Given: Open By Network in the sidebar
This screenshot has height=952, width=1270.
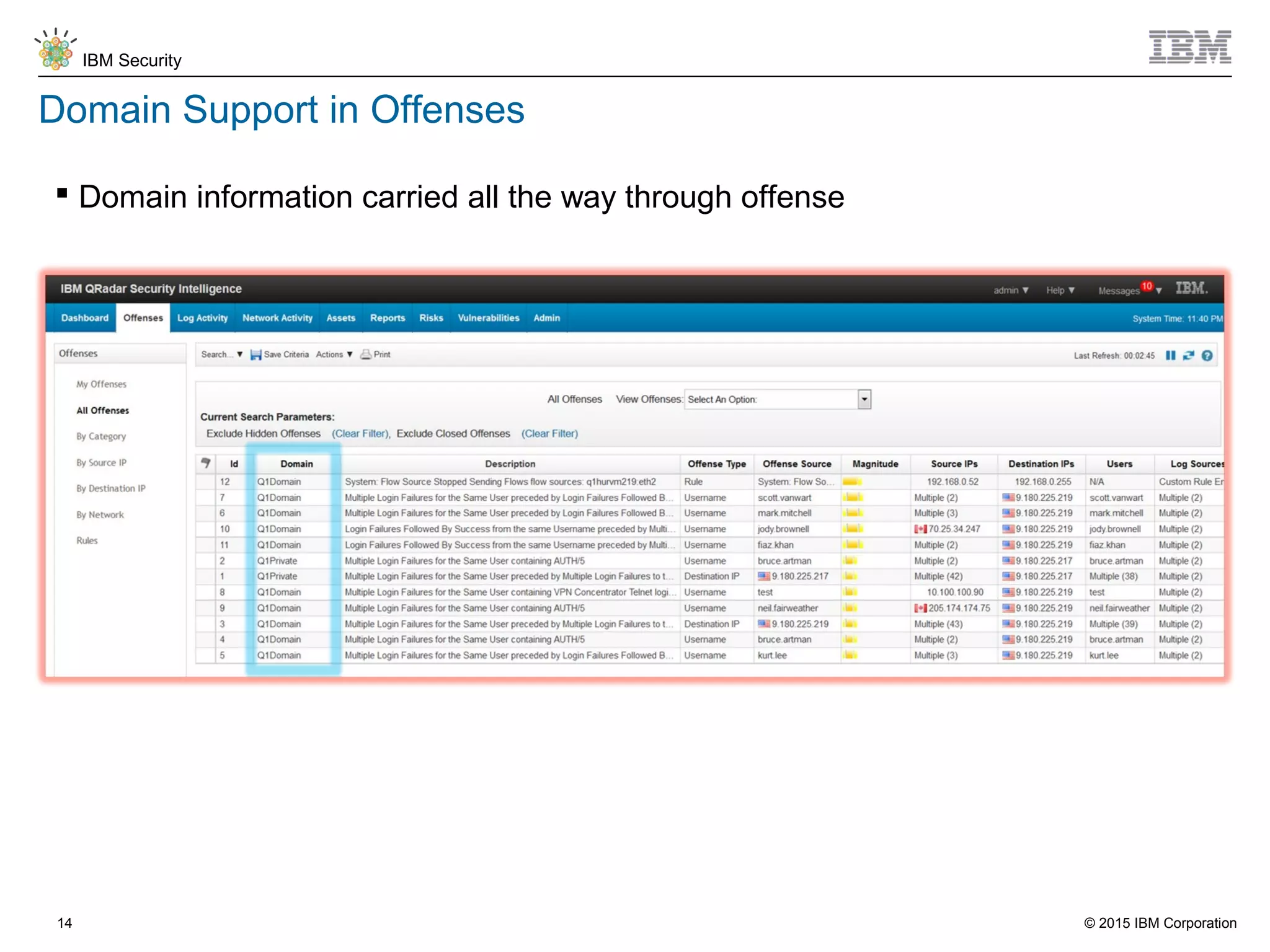Looking at the screenshot, I should click(x=100, y=514).
